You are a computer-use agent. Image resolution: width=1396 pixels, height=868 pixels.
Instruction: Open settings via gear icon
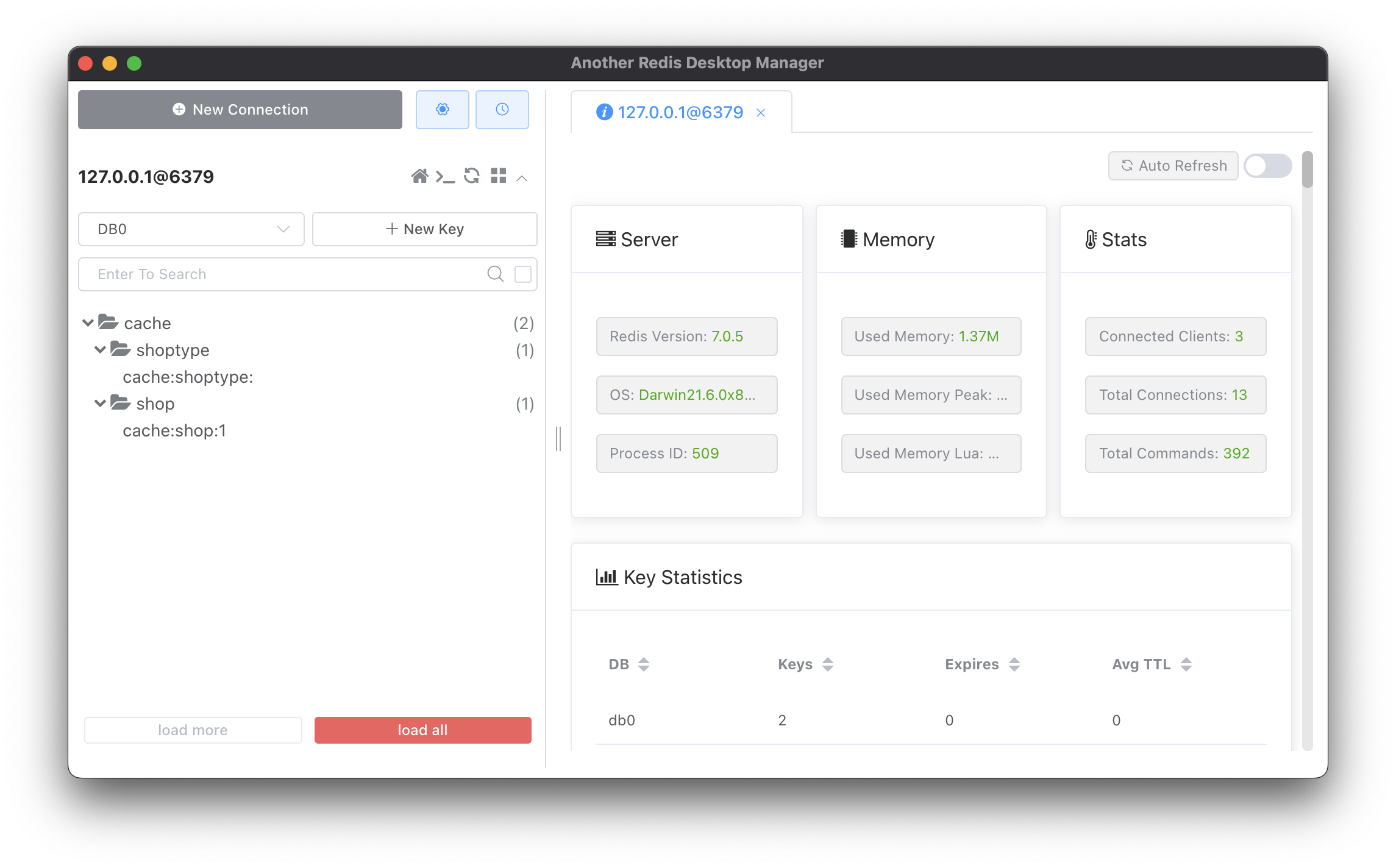tap(442, 110)
